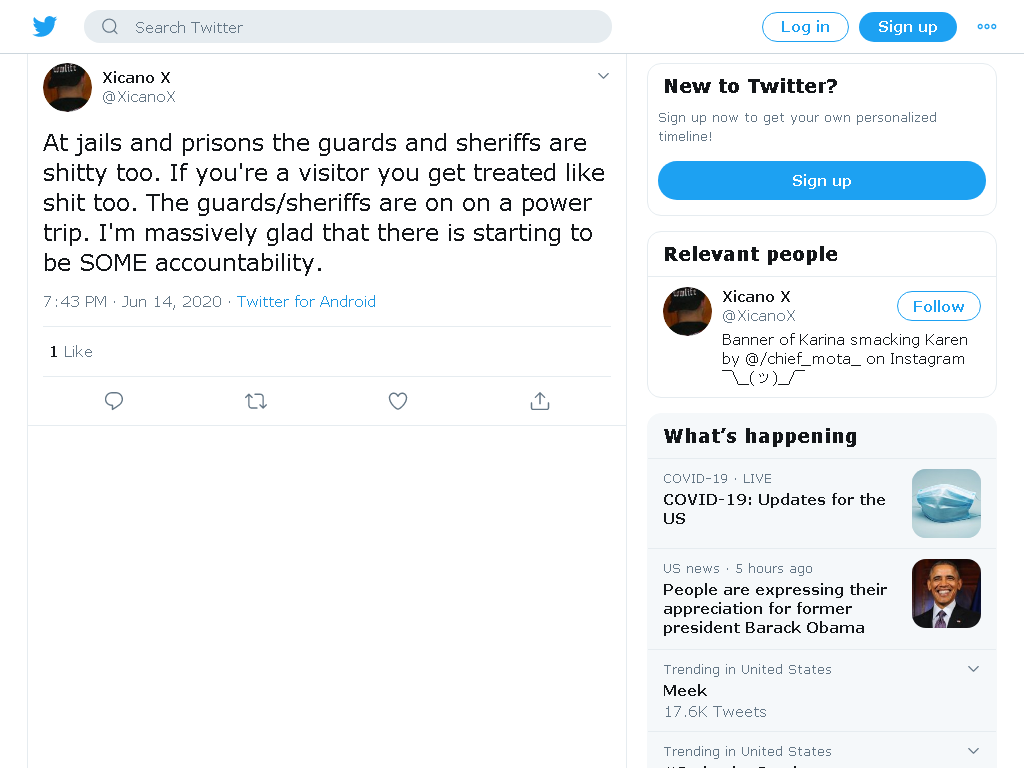
Task: Open the Twitter for Android link
Action: tap(306, 302)
